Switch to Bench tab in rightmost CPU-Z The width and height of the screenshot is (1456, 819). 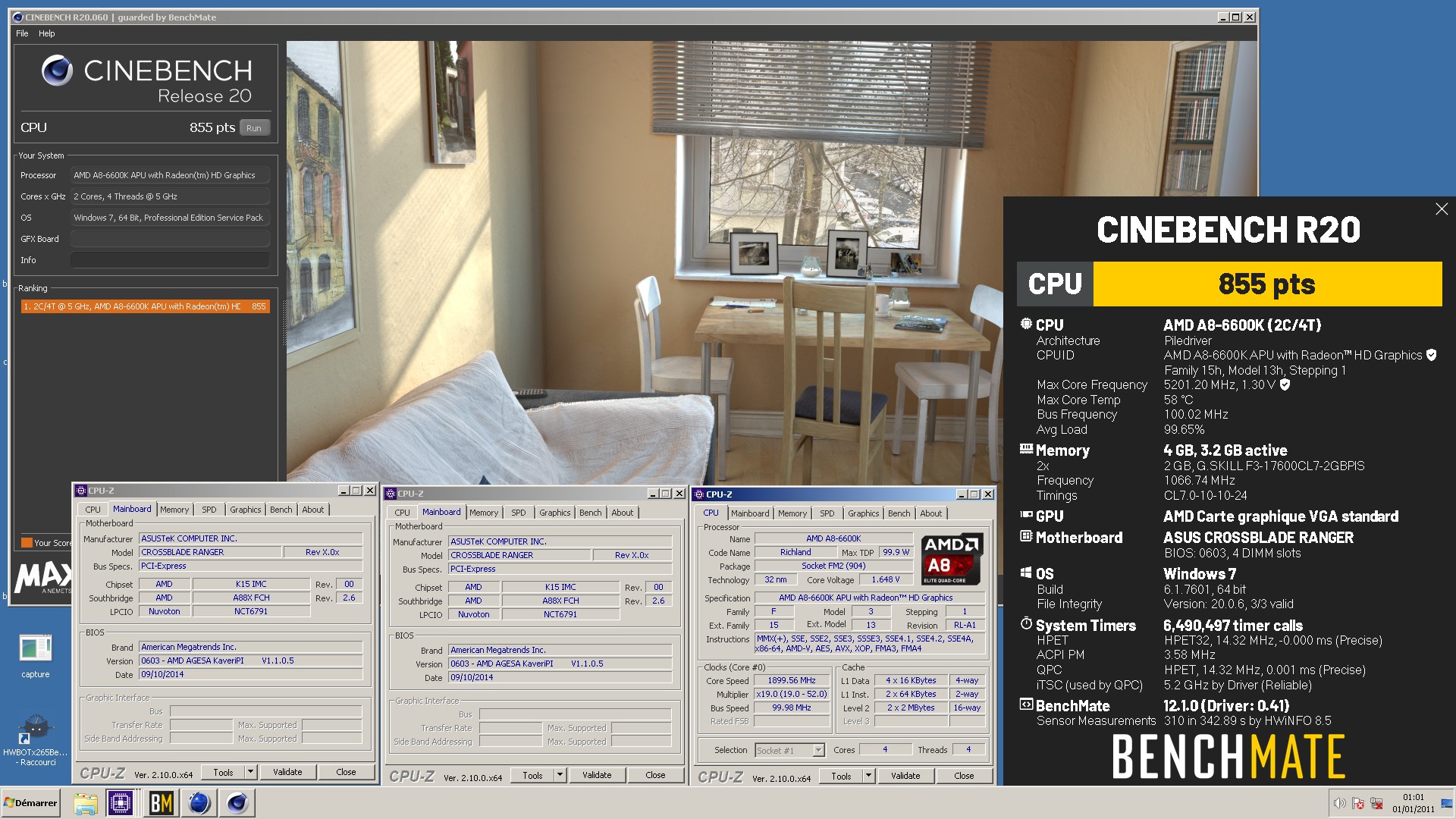(x=899, y=513)
